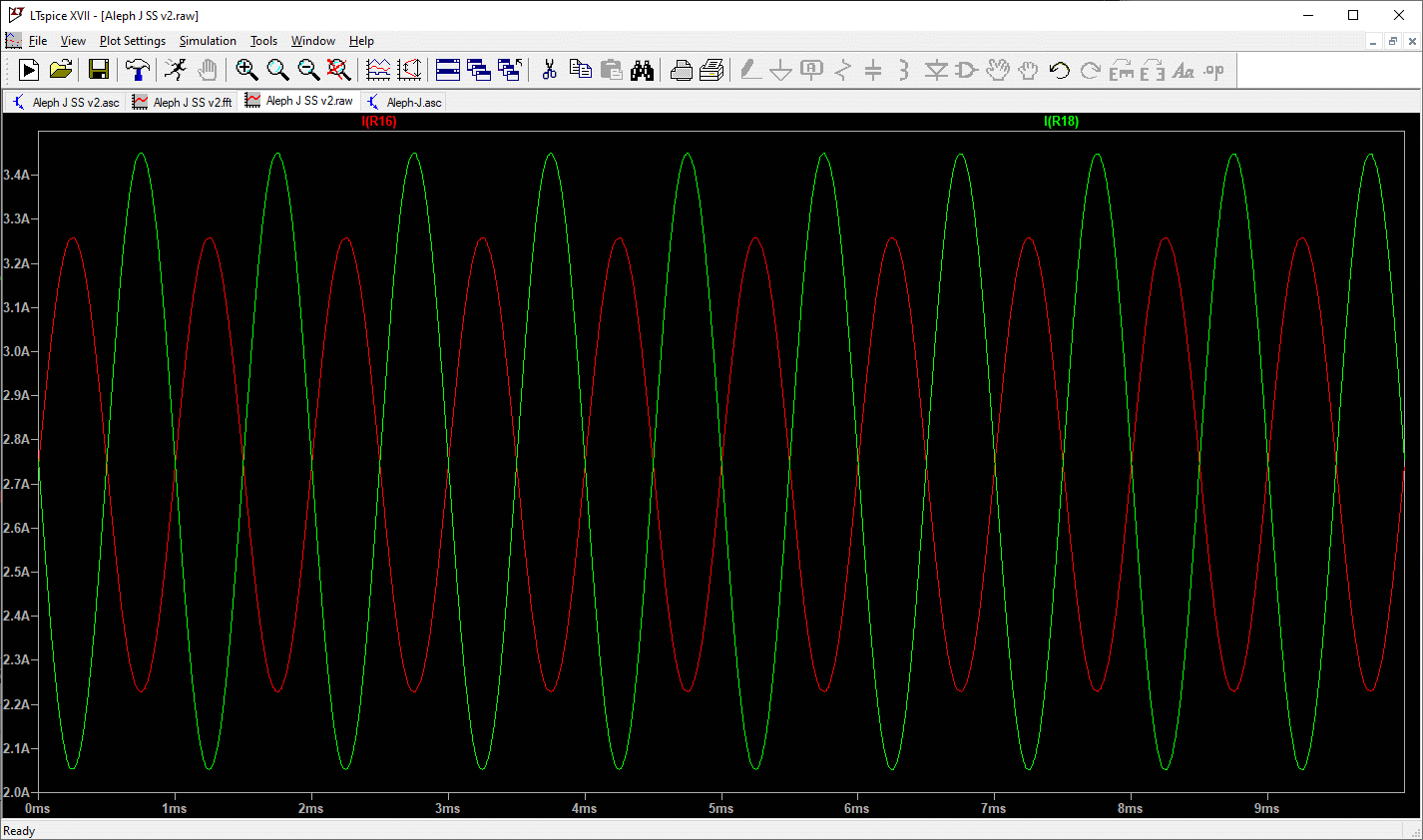Click the 2.7A vertical axis label

(17, 483)
